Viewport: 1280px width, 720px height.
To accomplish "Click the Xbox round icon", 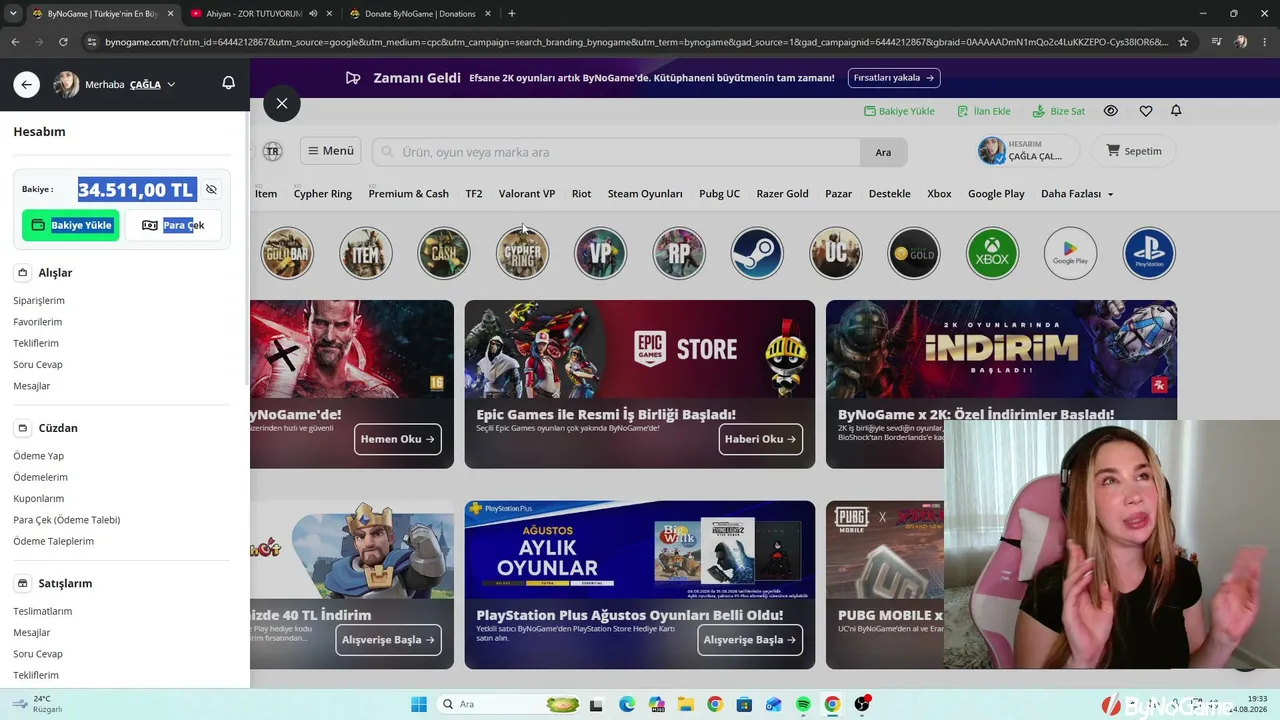I will [x=992, y=253].
